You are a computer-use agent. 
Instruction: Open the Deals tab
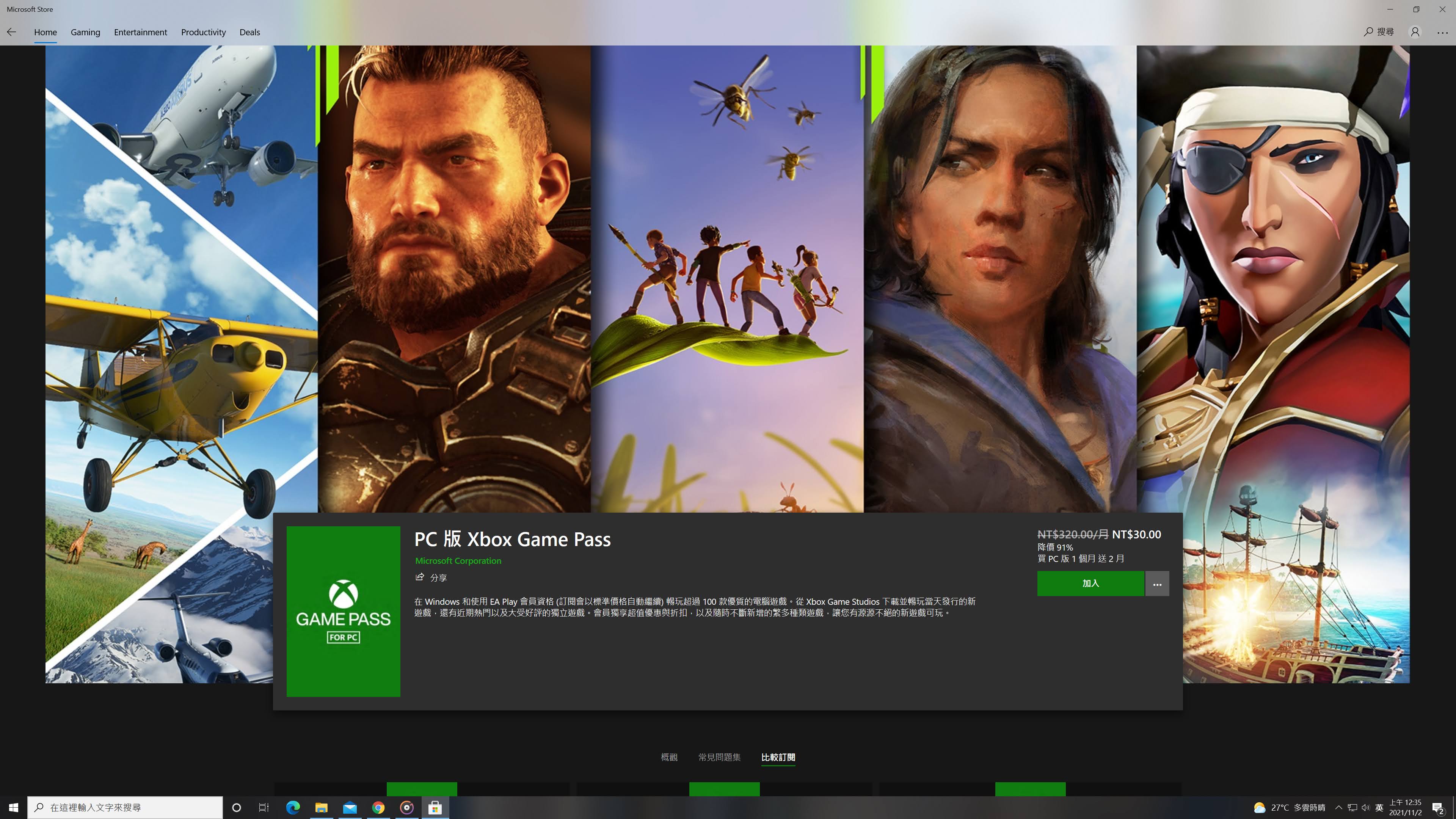pyautogui.click(x=249, y=32)
